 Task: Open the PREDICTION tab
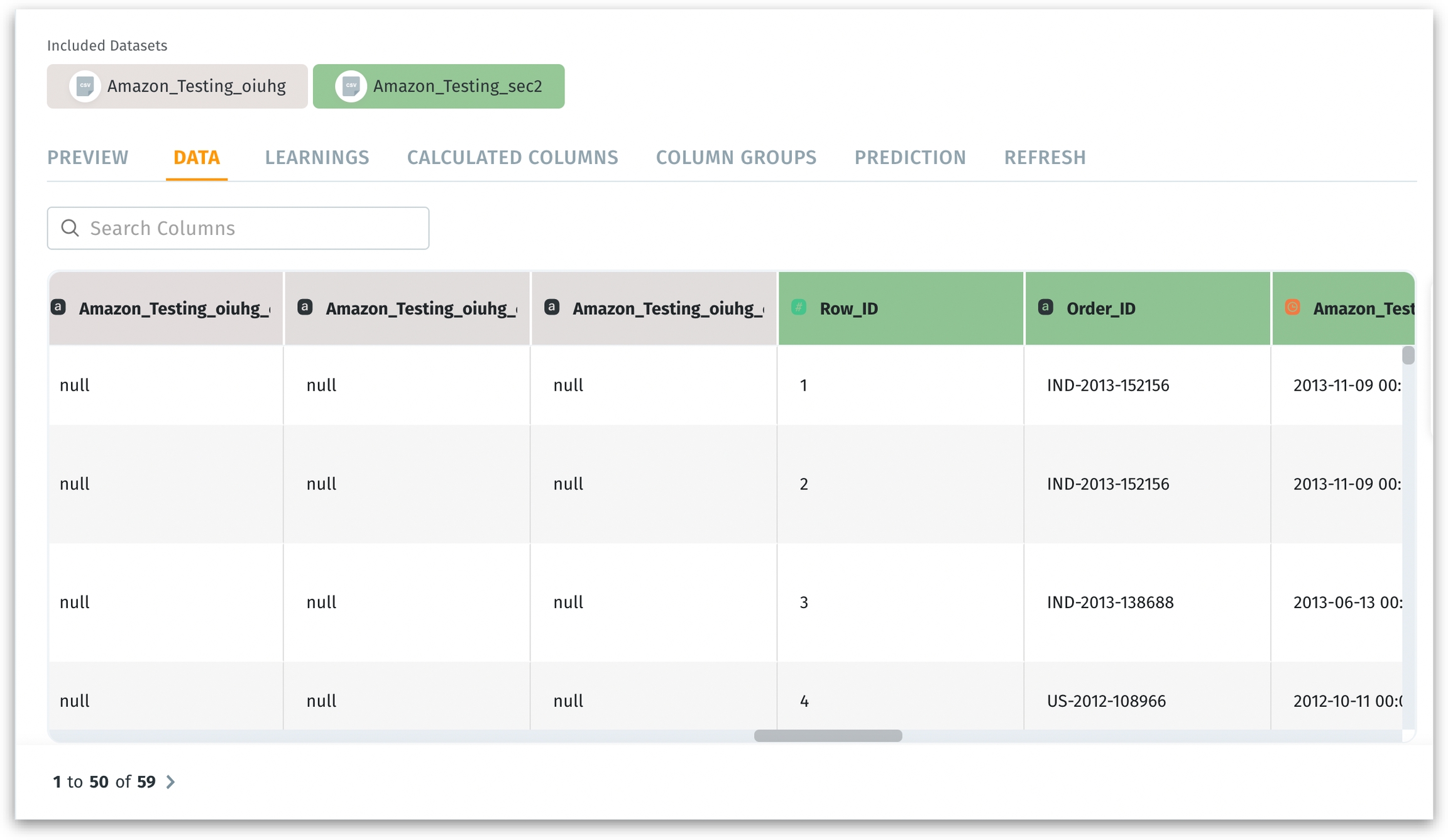click(909, 158)
